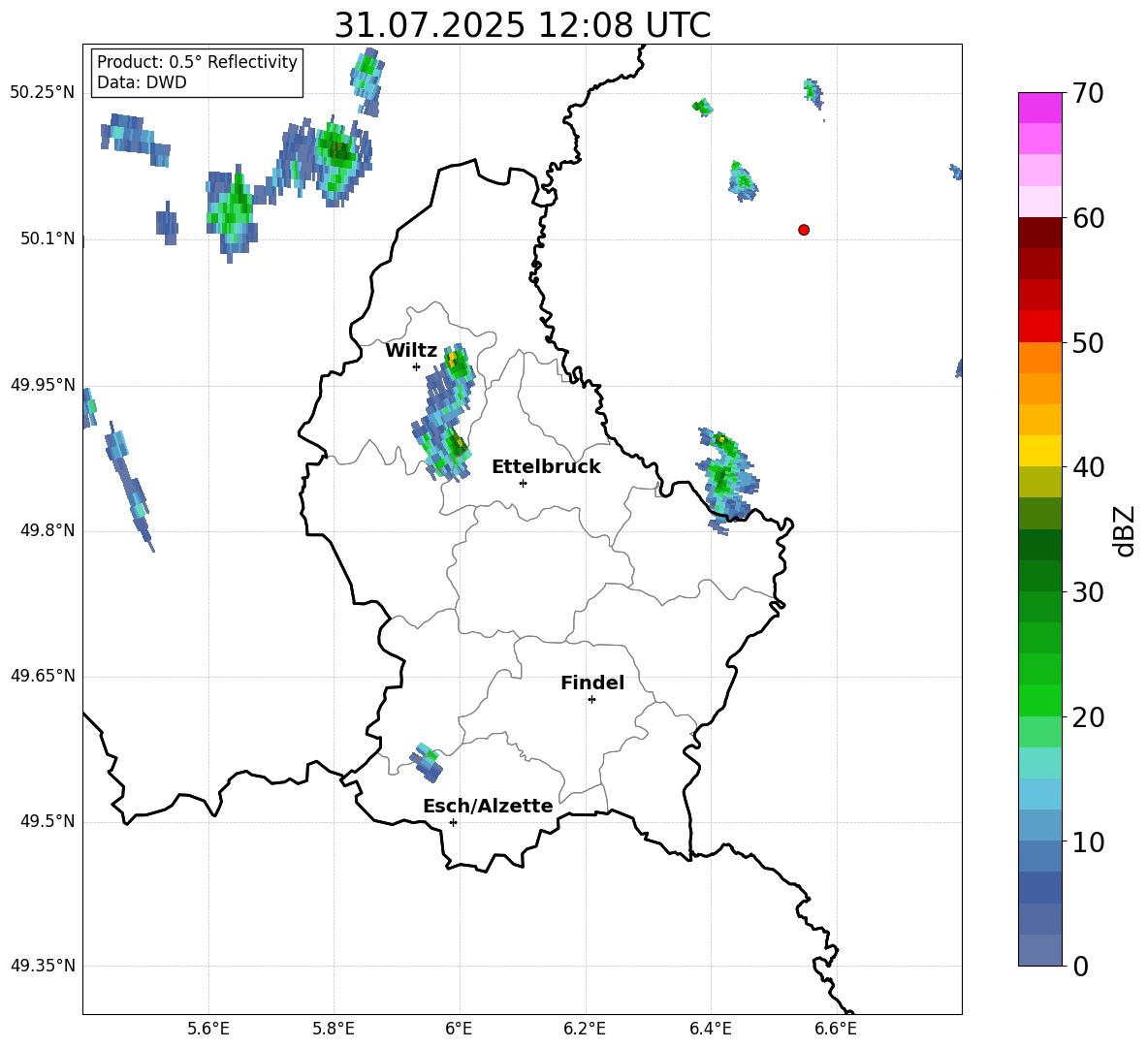Viewport: 1148px width, 1048px height.
Task: Click the magenta top colorbar segment
Action: pos(1039,108)
